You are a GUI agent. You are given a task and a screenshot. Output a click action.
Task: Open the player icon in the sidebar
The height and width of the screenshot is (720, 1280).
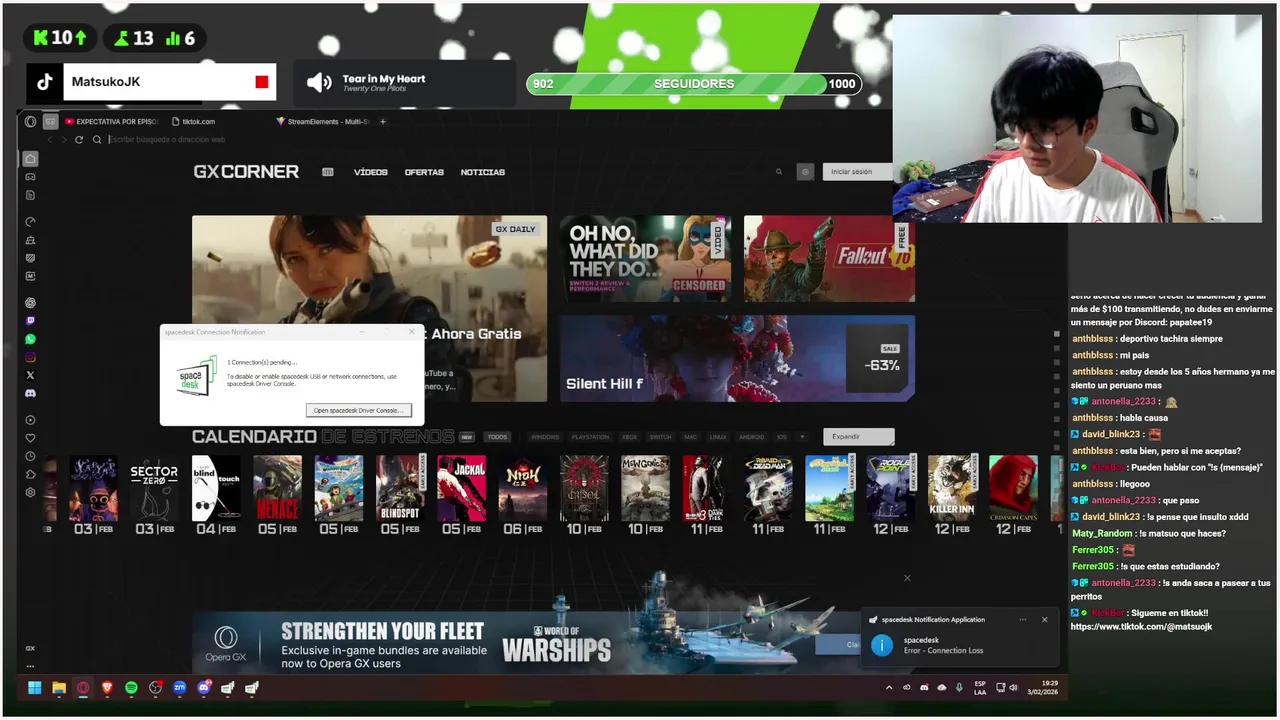coord(31,420)
